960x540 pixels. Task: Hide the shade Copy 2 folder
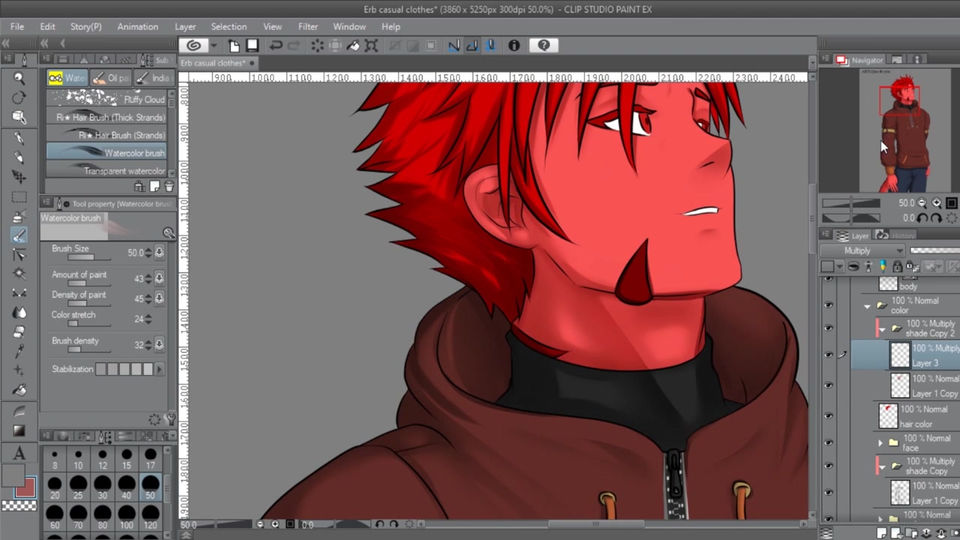(x=829, y=328)
